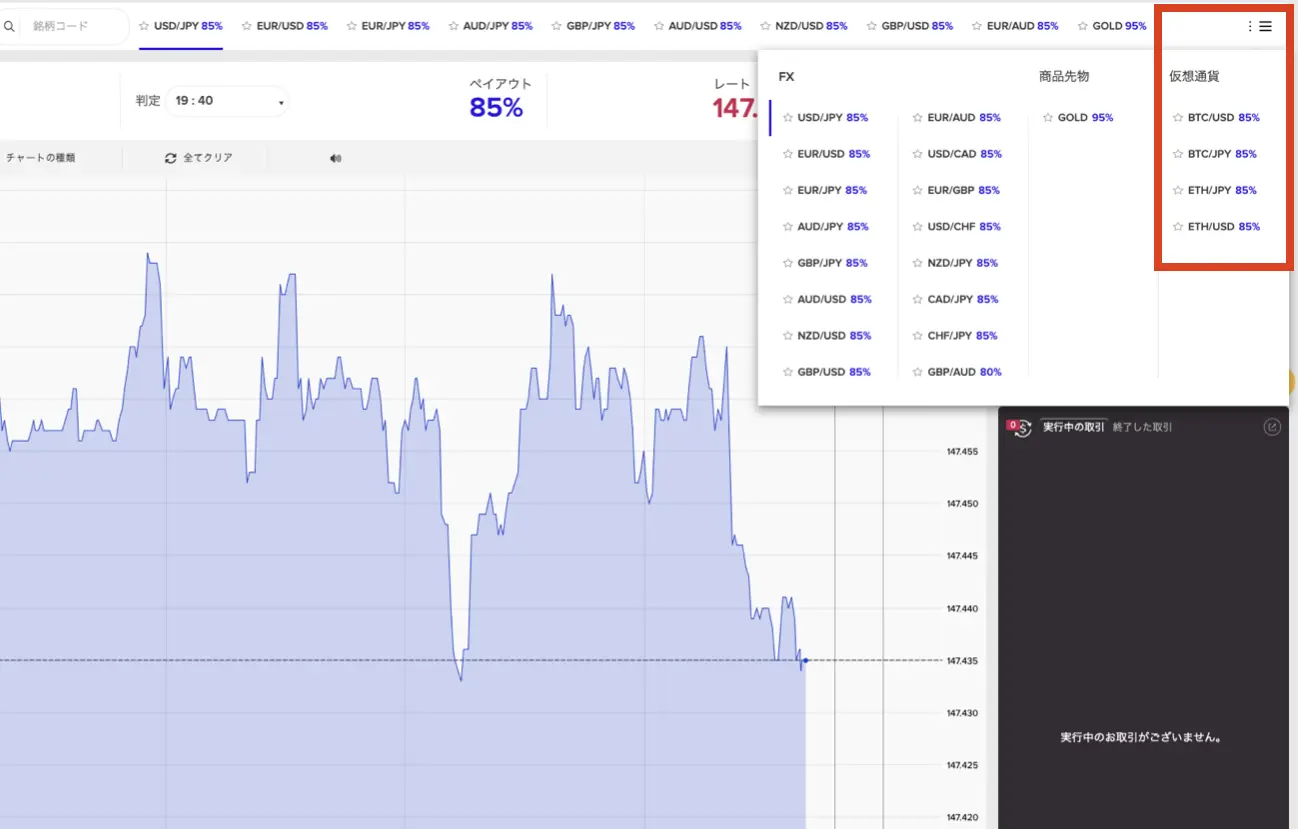Open チャートの種類 chart type selector
Viewport: 1298px width, 829px height.
[x=41, y=158]
